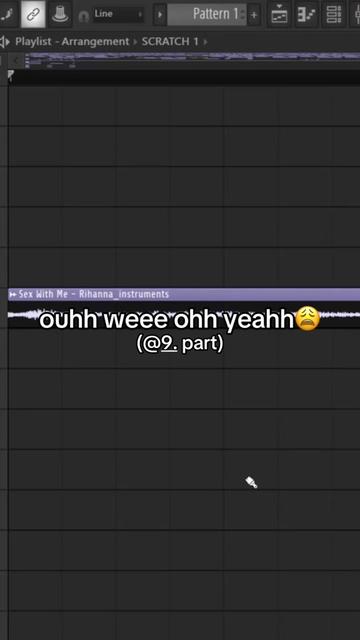Viewport: 360px width, 640px height.
Task: Open the Playlist view icon
Action: click(x=279, y=14)
